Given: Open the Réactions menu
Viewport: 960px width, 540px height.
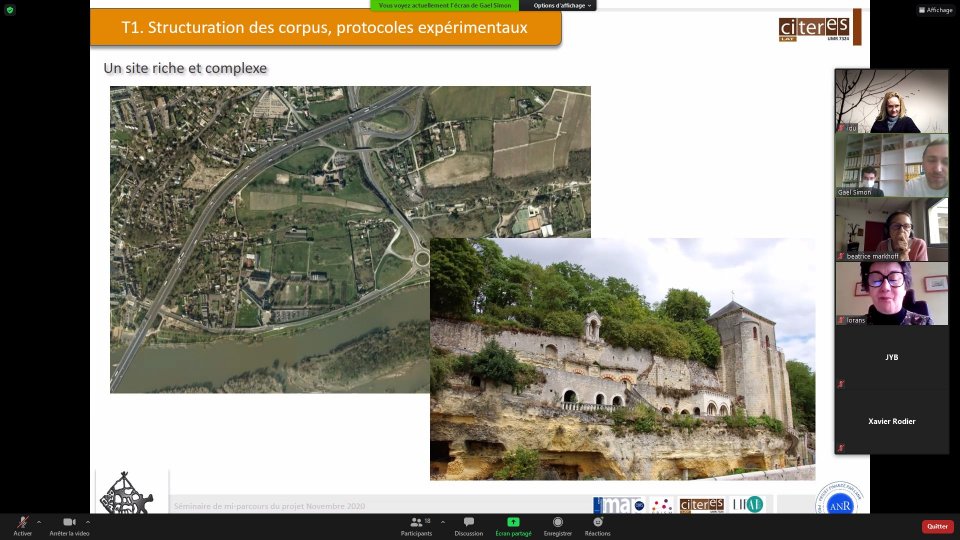Looking at the screenshot, I should coord(598,526).
